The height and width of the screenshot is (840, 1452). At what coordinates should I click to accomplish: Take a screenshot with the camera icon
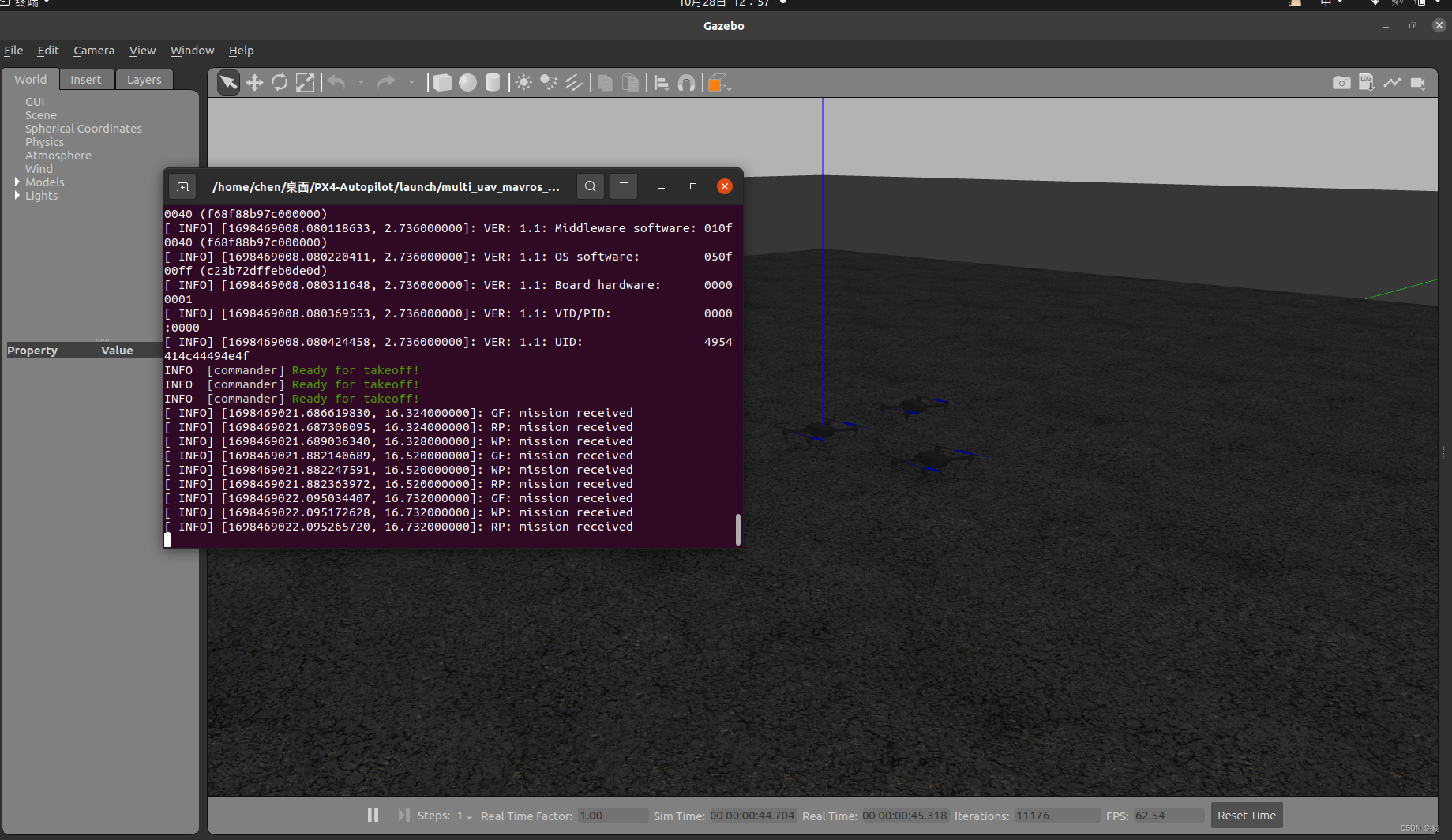click(x=1341, y=82)
